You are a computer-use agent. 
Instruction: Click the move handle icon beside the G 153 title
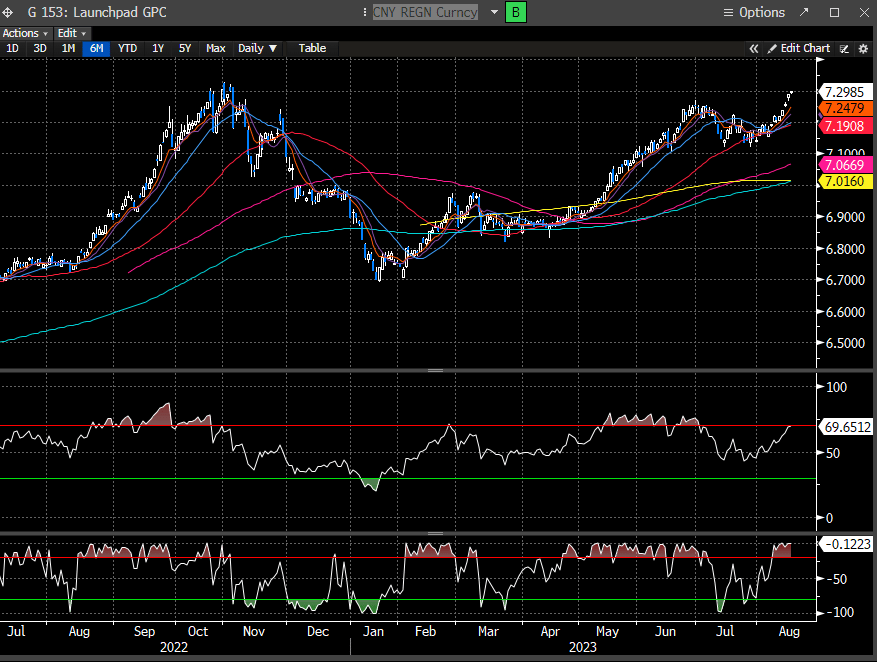[x=10, y=12]
